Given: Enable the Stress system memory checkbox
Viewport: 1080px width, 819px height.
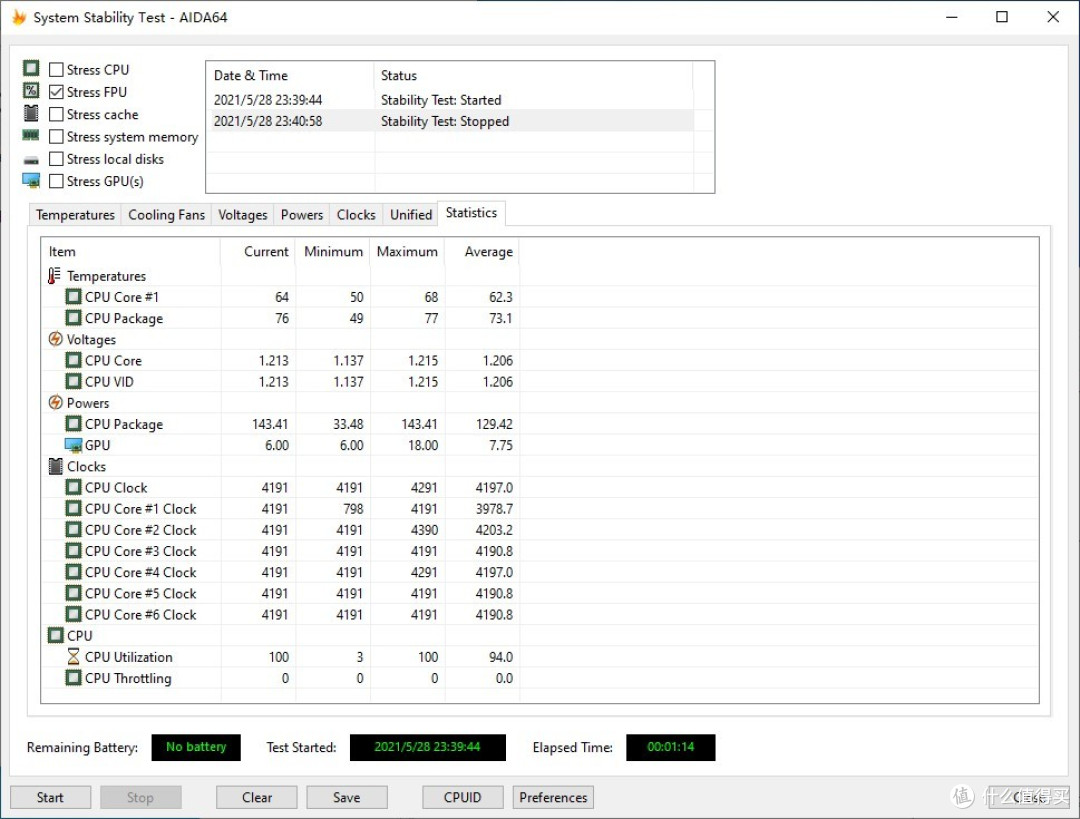Looking at the screenshot, I should [56, 136].
